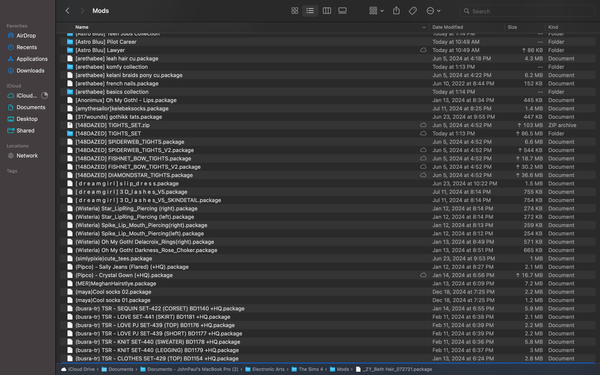Viewport: 600px width, 375px height.
Task: Switch to gallery view
Action: pyautogui.click(x=342, y=11)
